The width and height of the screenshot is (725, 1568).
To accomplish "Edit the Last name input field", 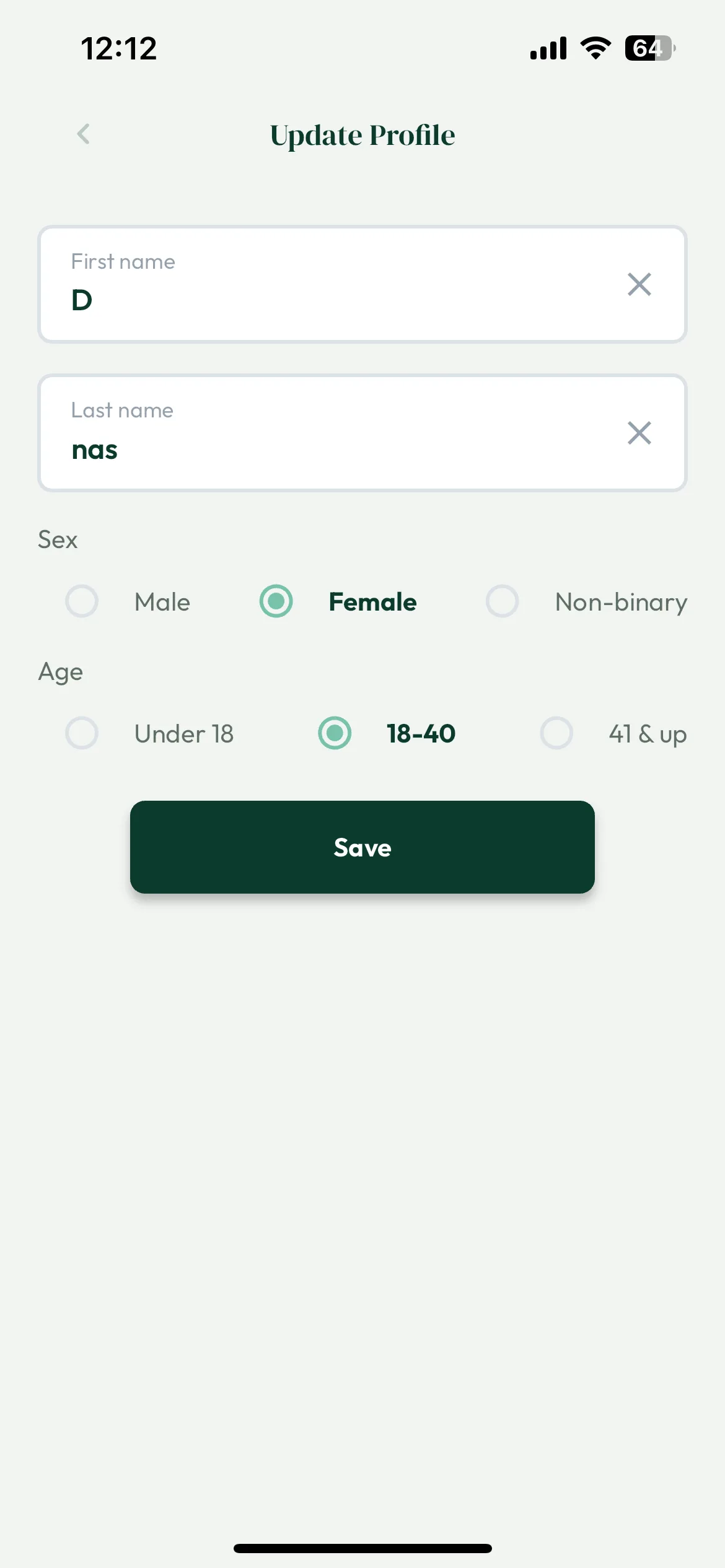I will [362, 433].
